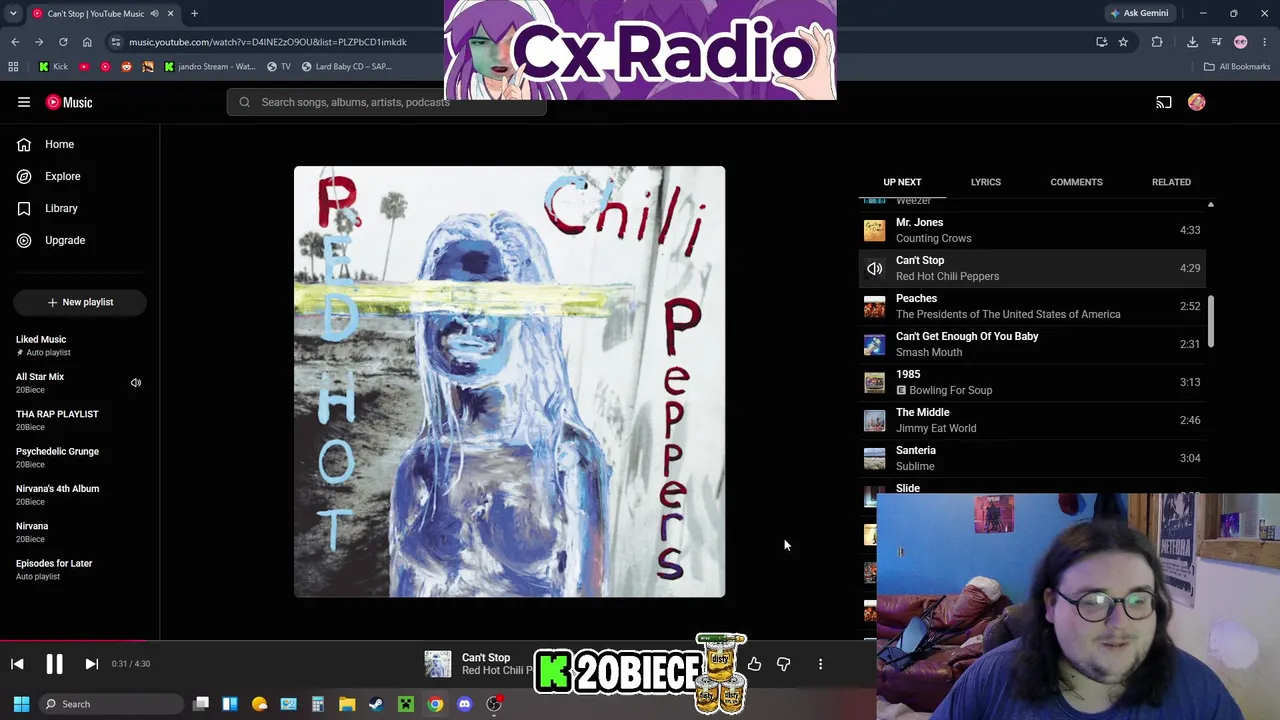The height and width of the screenshot is (720, 1280).
Task: Click the Red Hot Chili Peppers album art
Action: 509,382
